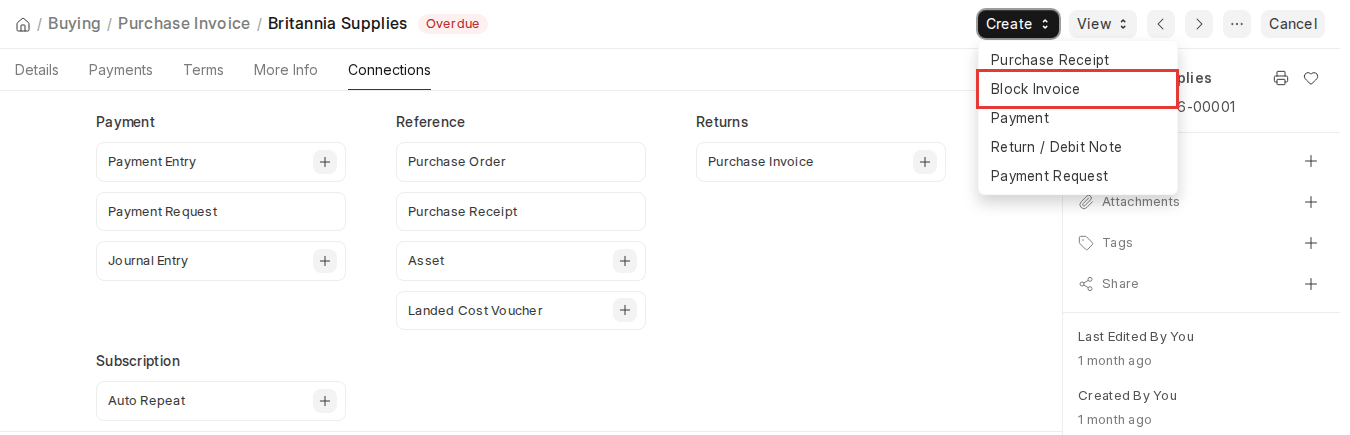
Task: Click the Attachments label
Action: coord(1141,202)
